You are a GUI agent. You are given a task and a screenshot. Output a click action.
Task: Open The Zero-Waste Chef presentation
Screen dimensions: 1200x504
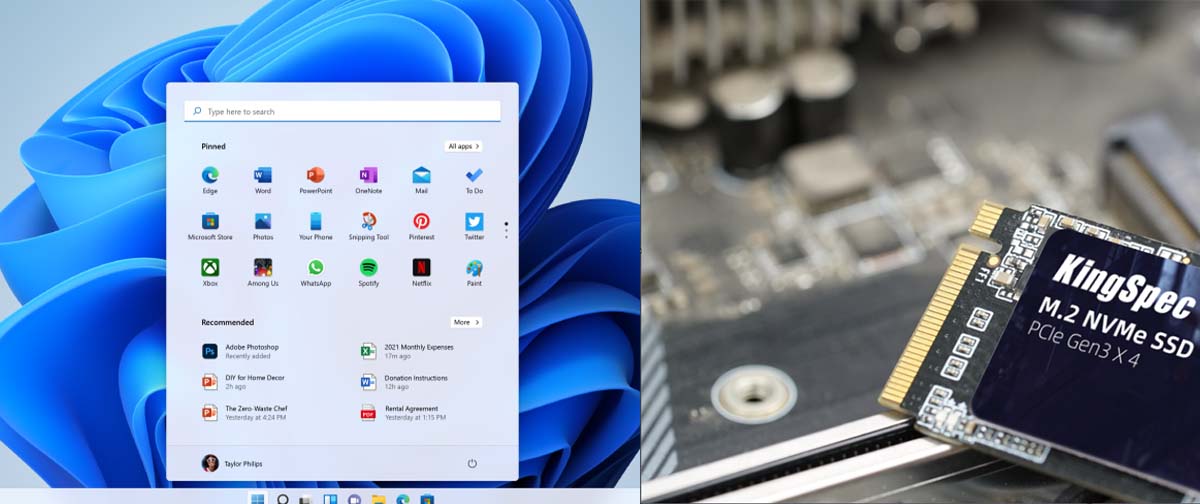[244, 412]
